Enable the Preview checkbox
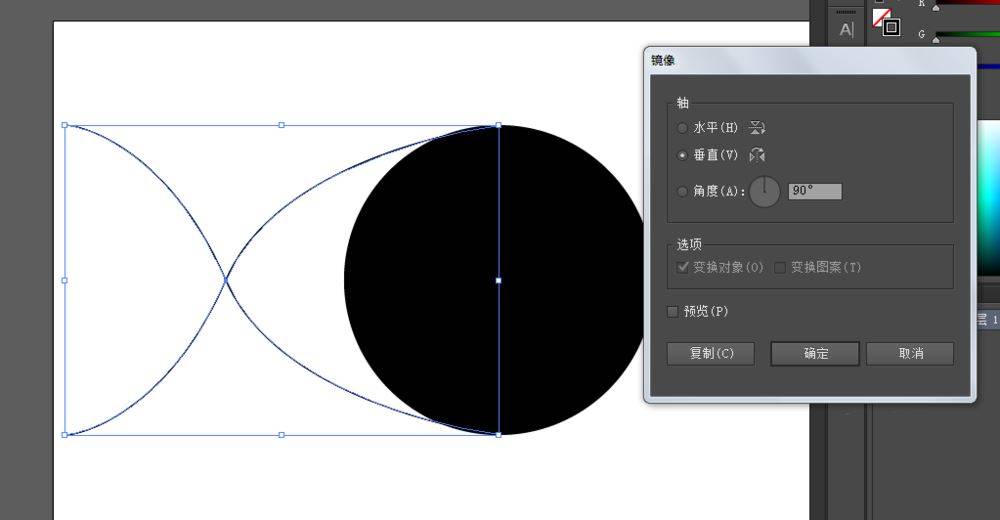The image size is (1000, 520). 673,312
